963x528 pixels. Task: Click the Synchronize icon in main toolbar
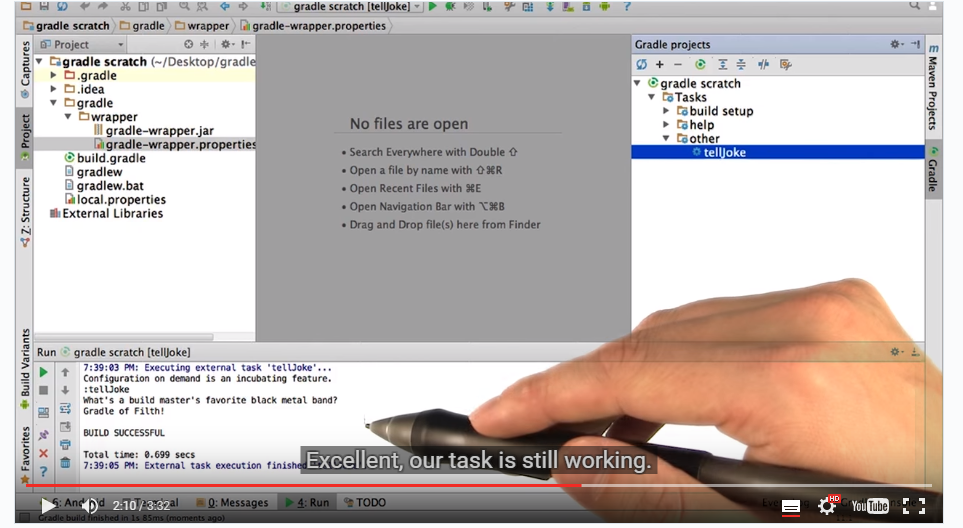coord(63,6)
